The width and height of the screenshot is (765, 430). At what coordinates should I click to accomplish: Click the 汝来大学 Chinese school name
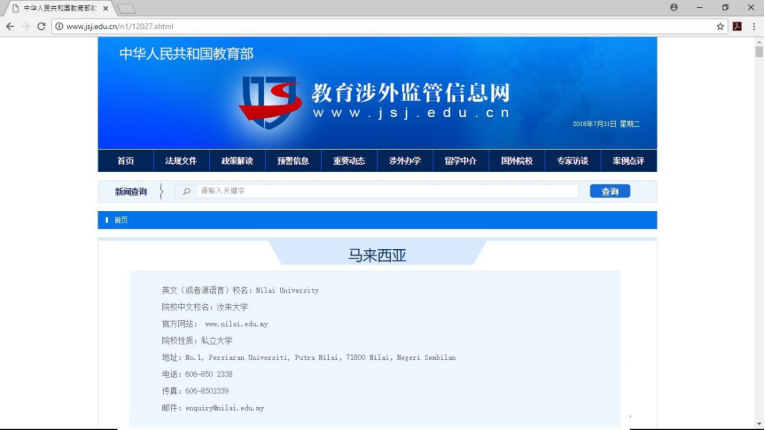233,307
